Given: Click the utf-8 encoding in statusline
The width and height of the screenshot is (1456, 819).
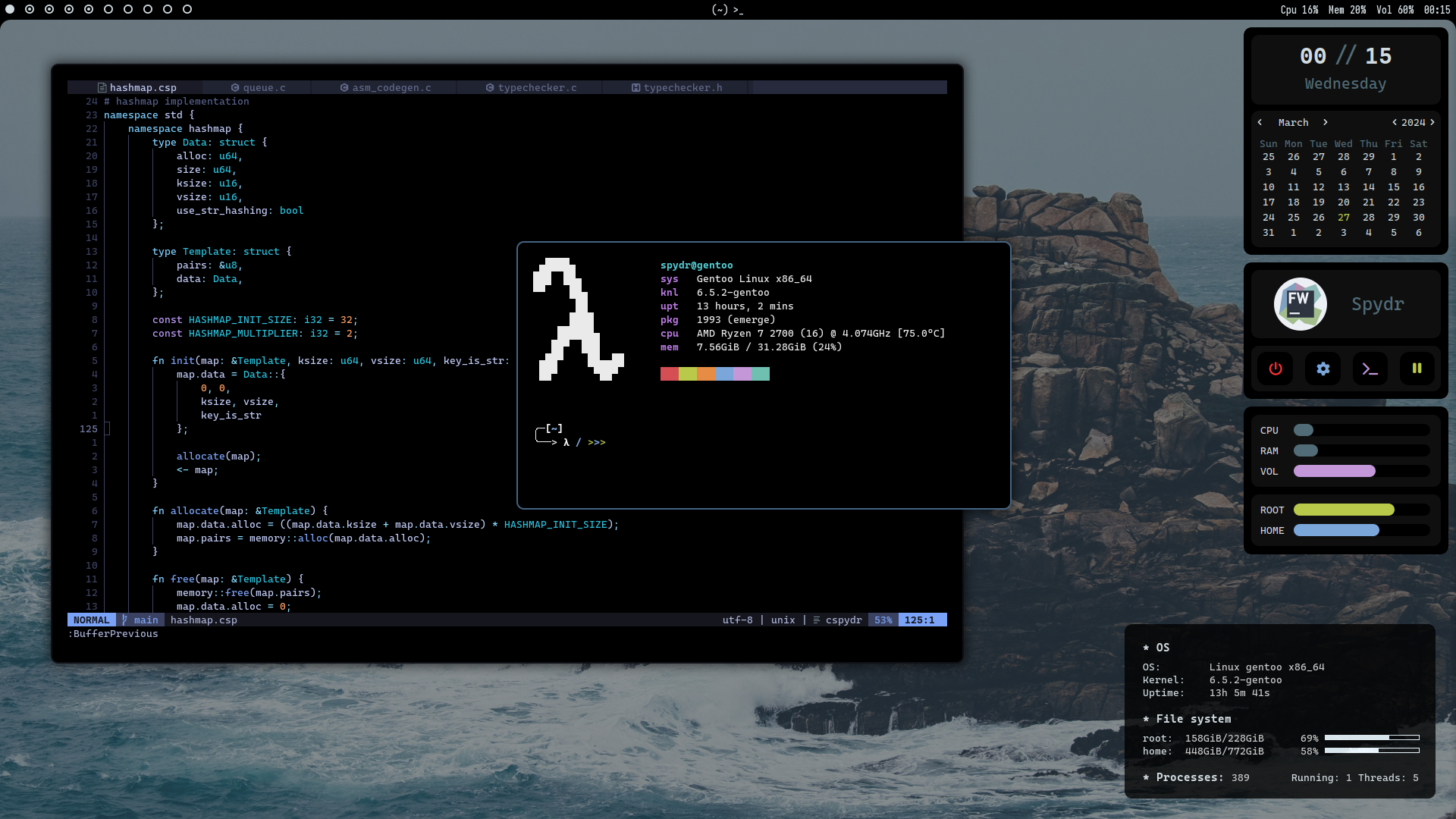Looking at the screenshot, I should [738, 620].
